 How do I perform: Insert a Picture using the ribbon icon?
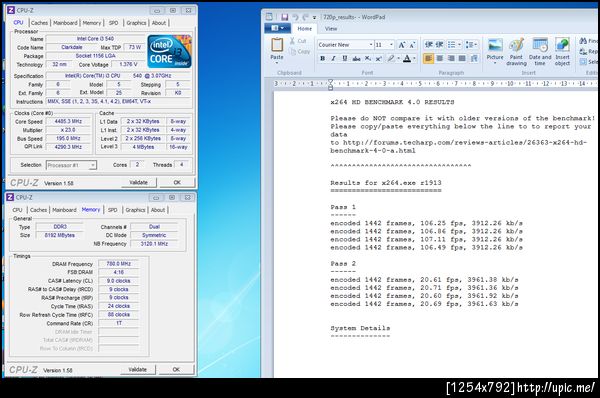click(x=495, y=45)
